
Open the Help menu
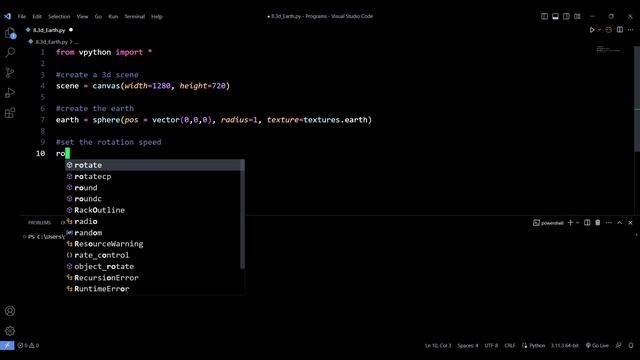tap(157, 17)
